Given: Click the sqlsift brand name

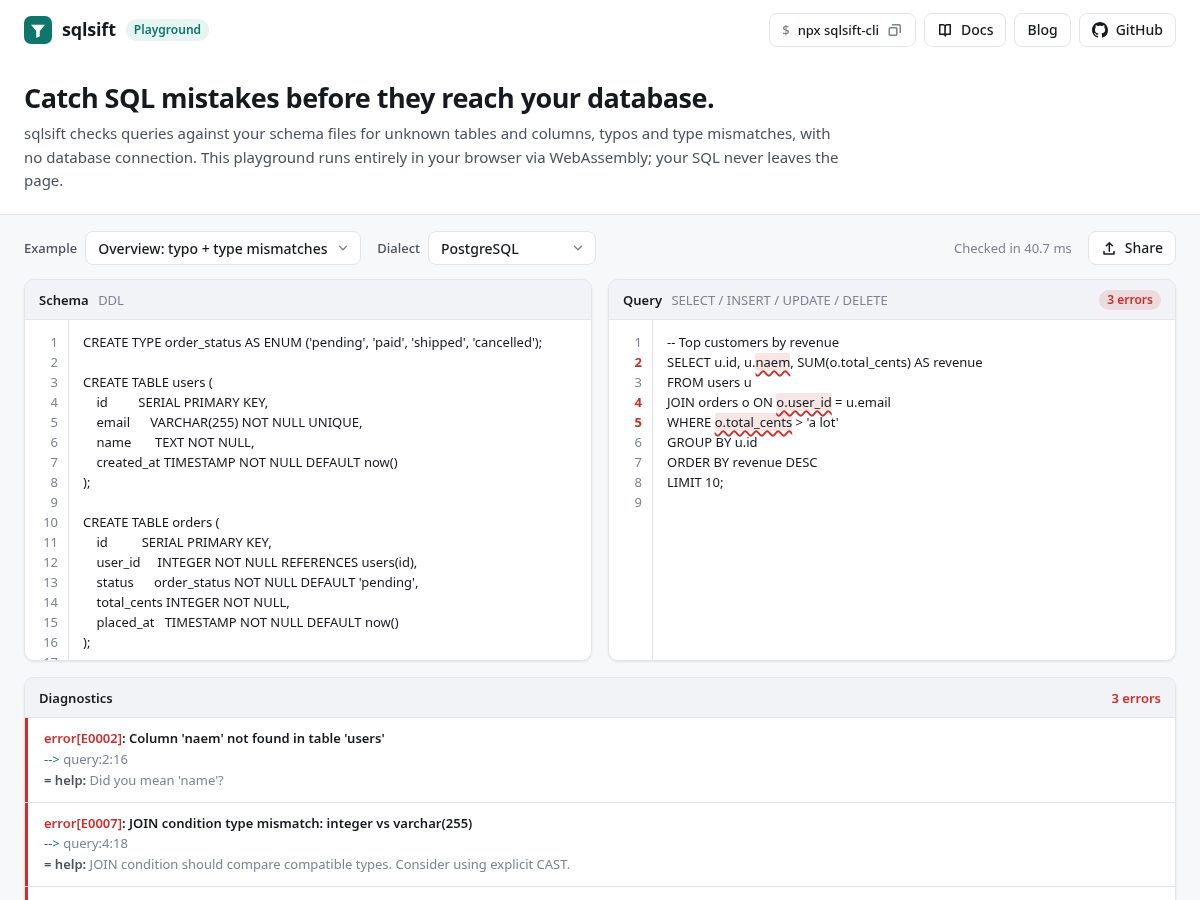Looking at the screenshot, I should [90, 30].
